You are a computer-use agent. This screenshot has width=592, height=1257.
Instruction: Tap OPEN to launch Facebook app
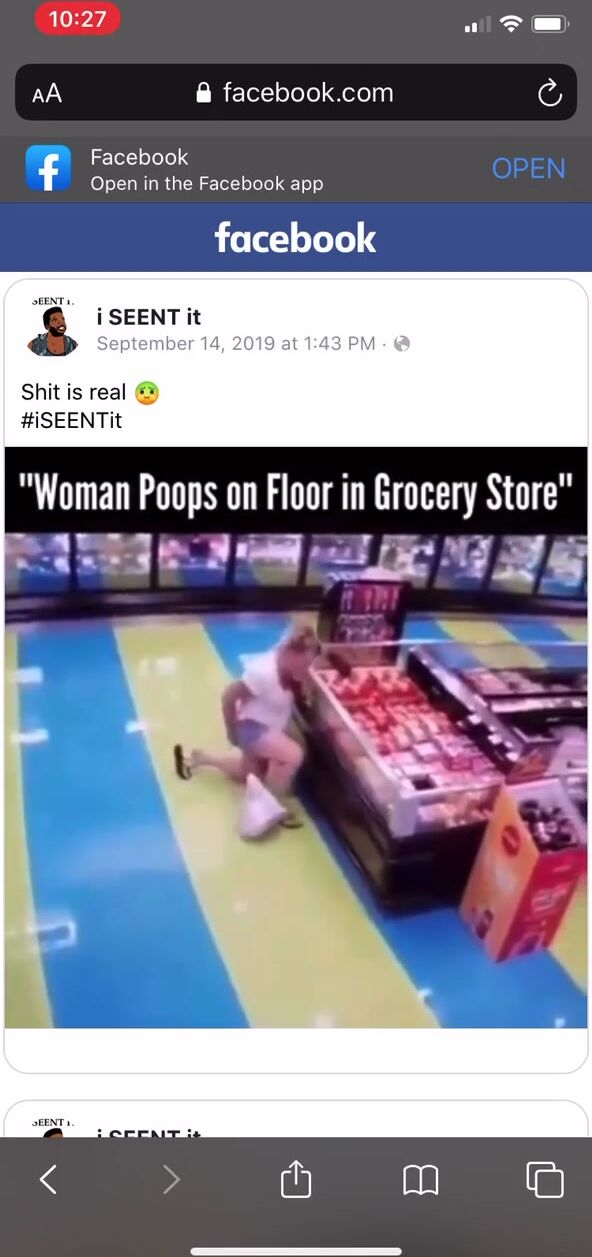529,169
